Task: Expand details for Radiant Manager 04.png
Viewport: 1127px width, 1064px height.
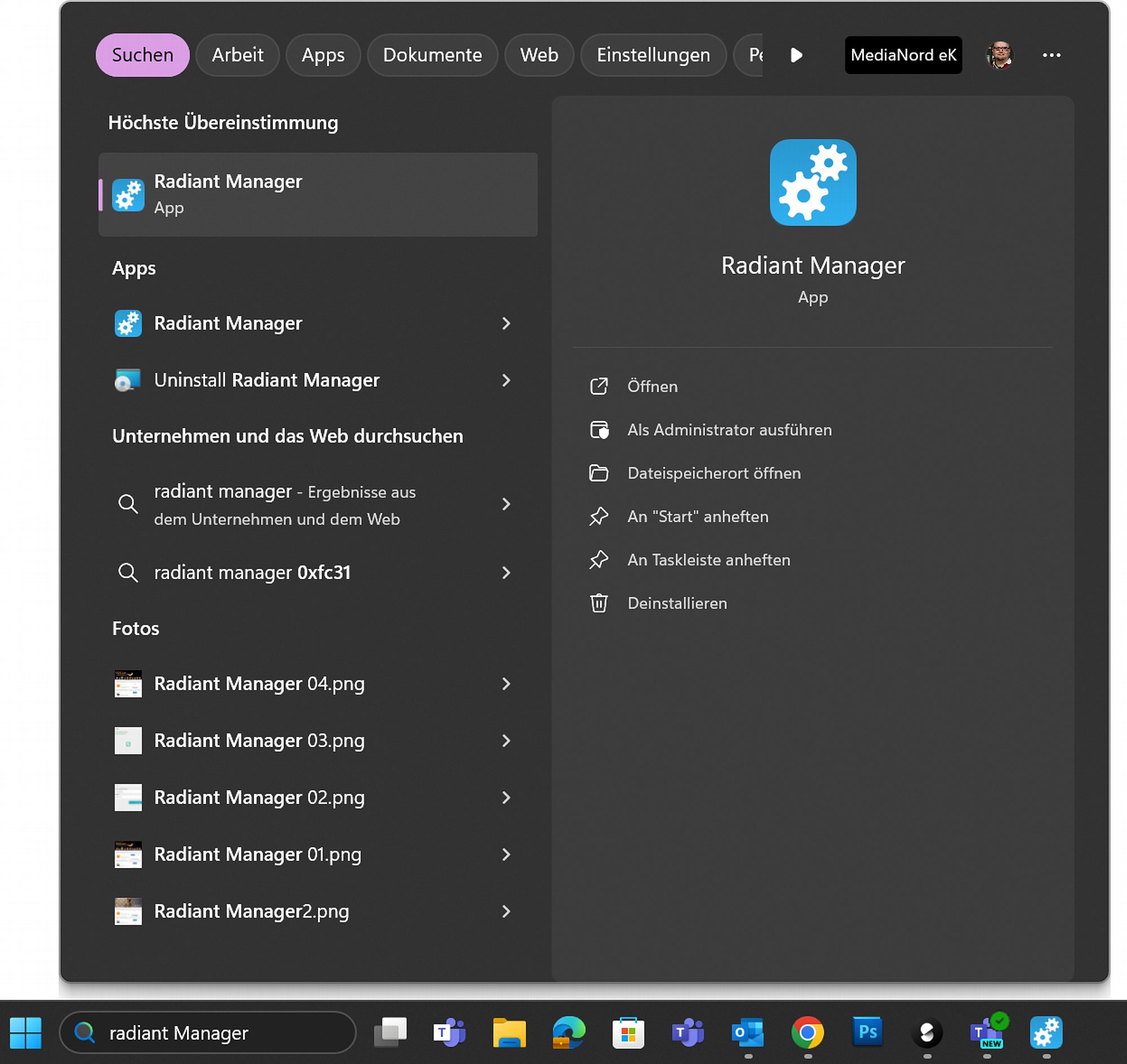Action: [506, 684]
